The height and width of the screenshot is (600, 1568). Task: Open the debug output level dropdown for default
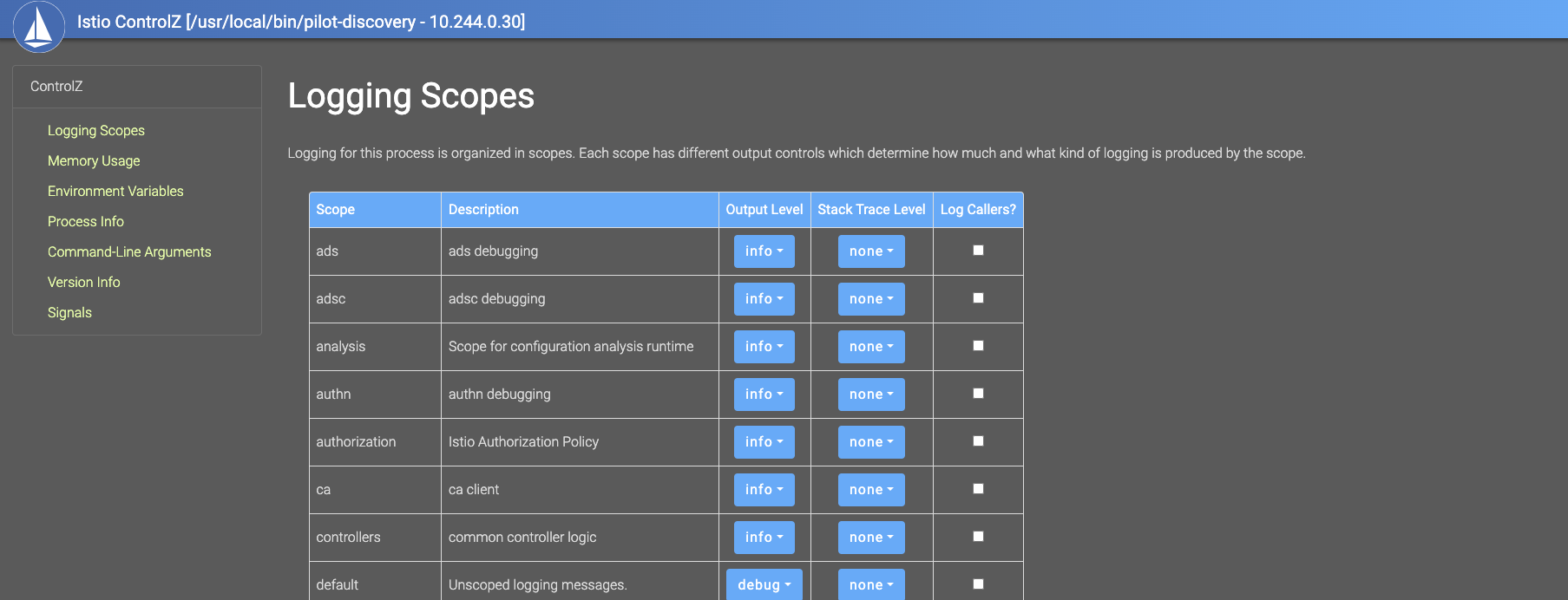click(x=764, y=584)
